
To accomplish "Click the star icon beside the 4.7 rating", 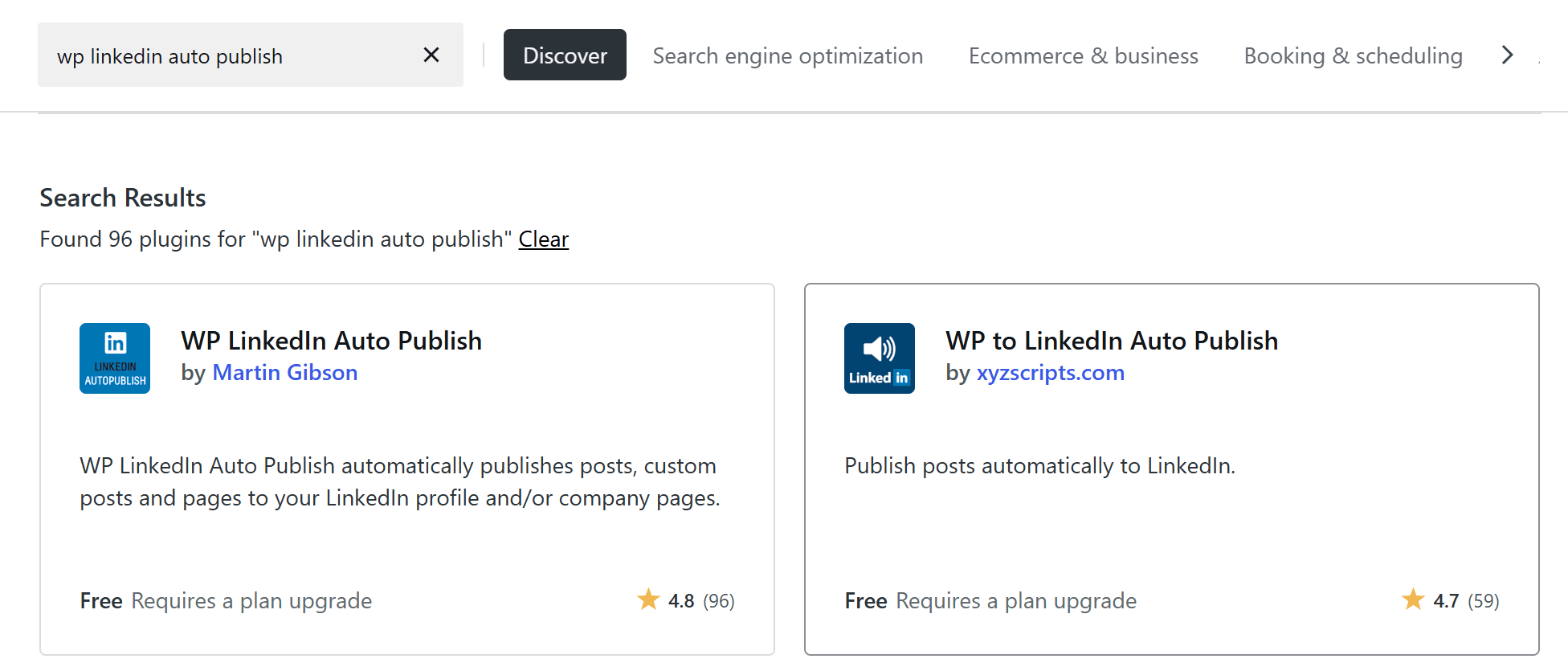I will tap(1413, 599).
